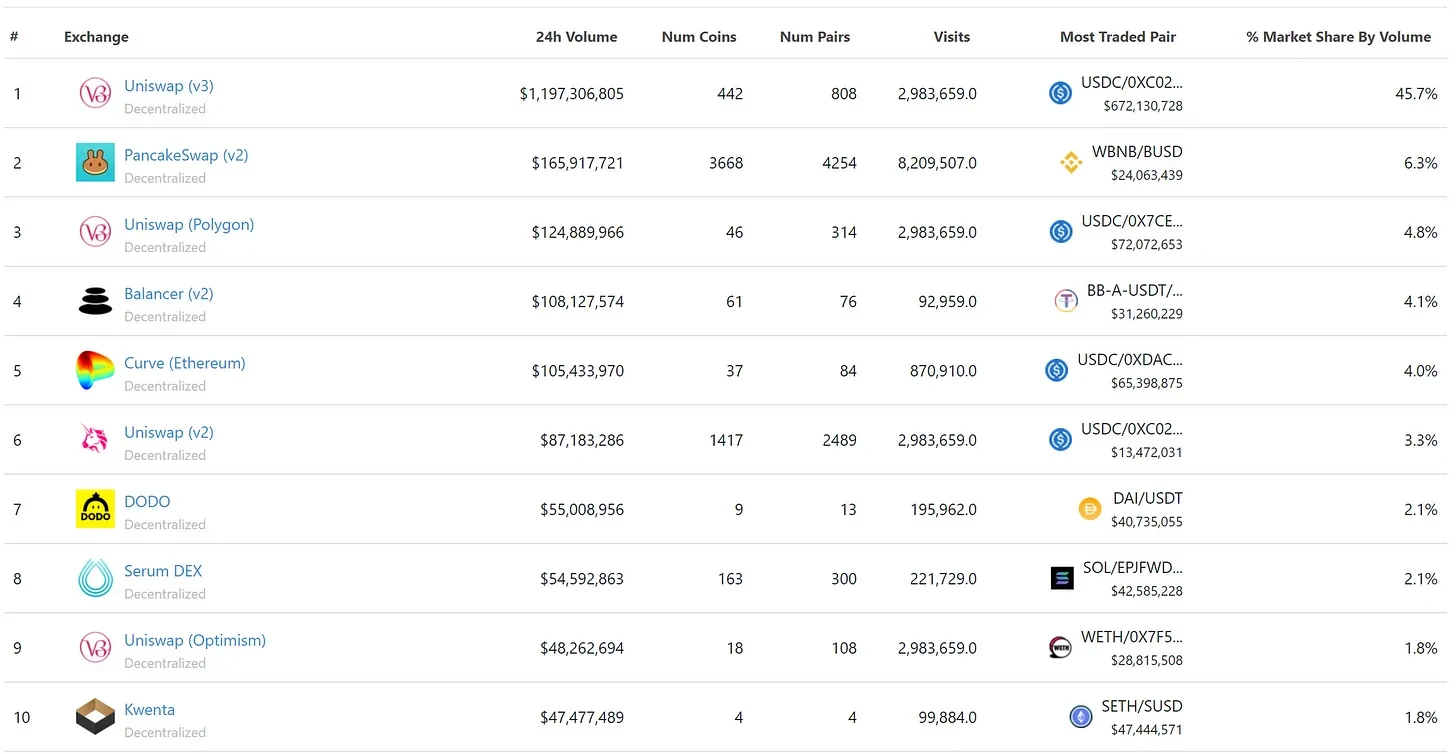
Task: Sort by the # rank column header
Action: pos(14,37)
